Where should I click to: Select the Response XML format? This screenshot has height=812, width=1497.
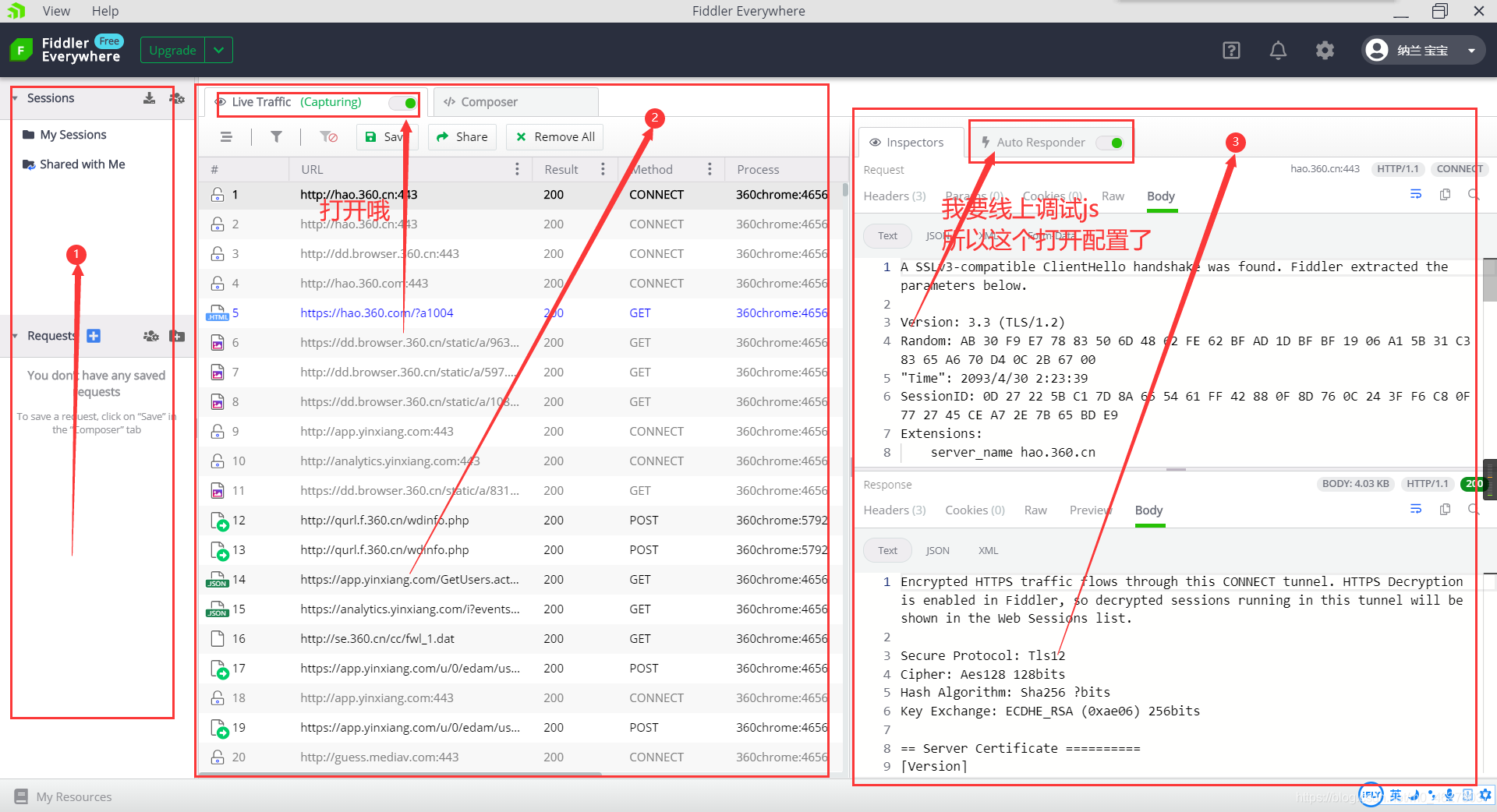988,550
